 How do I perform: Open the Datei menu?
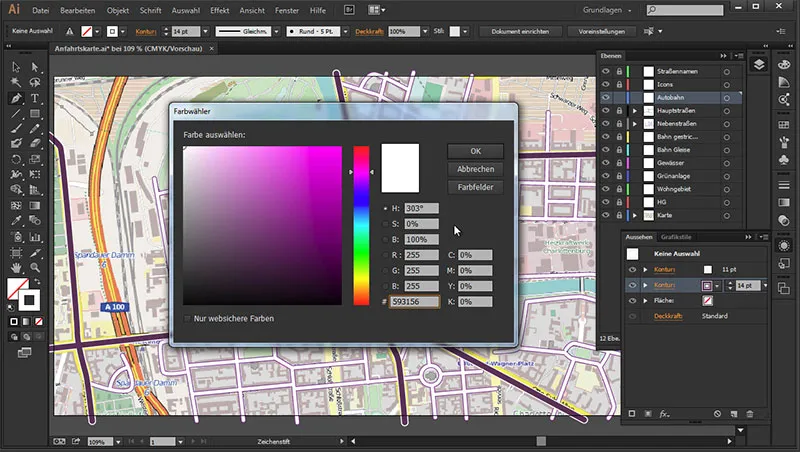tap(41, 10)
